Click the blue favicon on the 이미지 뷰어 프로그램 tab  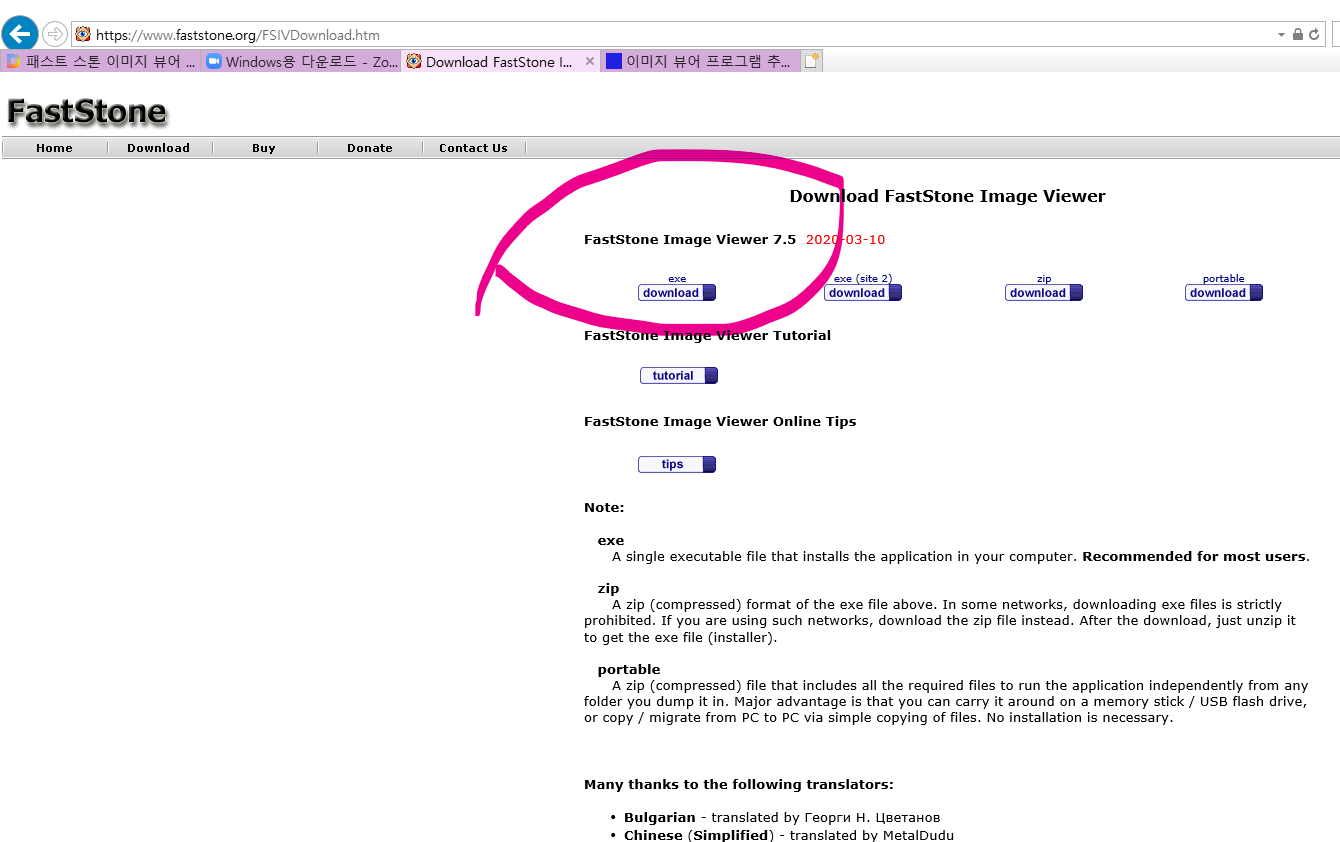[614, 61]
